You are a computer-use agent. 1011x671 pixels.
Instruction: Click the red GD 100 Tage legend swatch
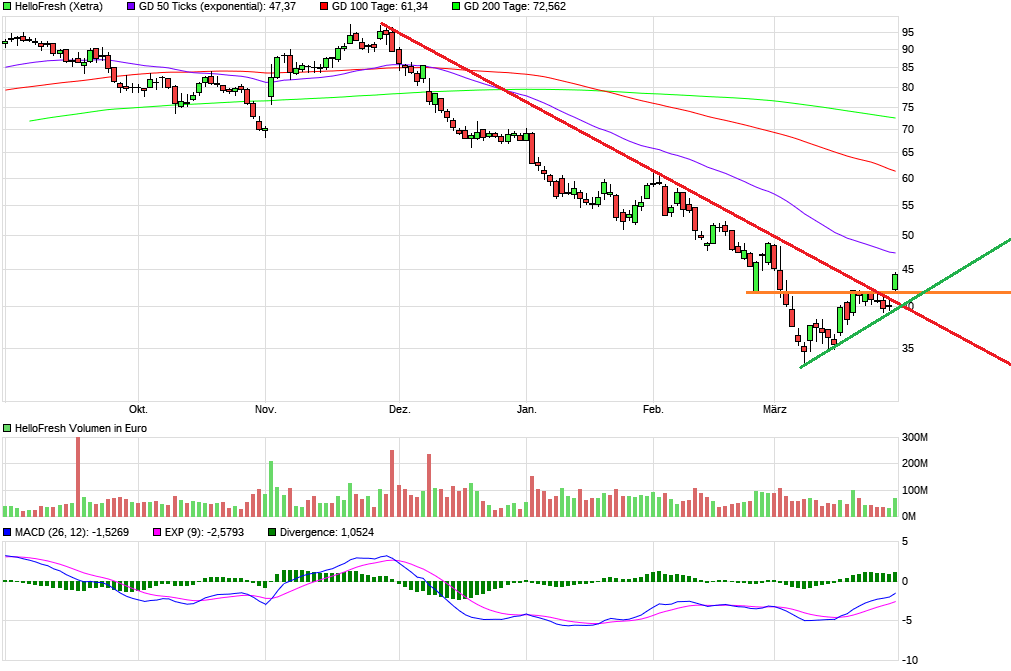324,6
